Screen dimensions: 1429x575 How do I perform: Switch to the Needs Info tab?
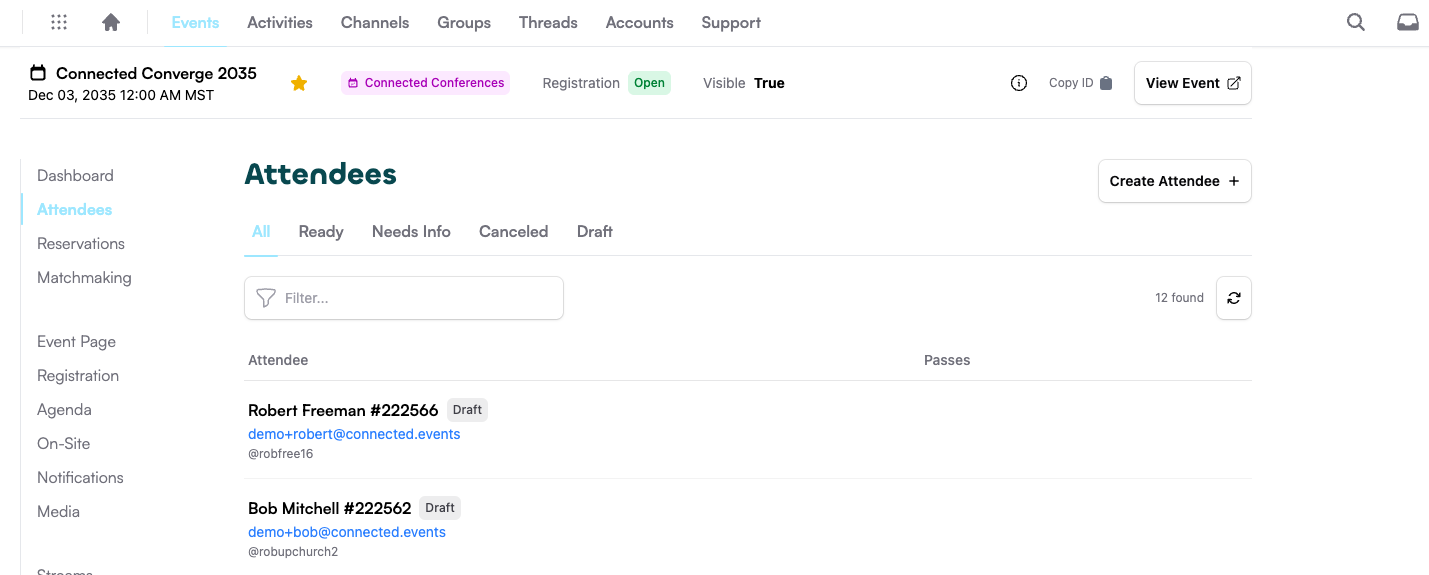coord(411,231)
